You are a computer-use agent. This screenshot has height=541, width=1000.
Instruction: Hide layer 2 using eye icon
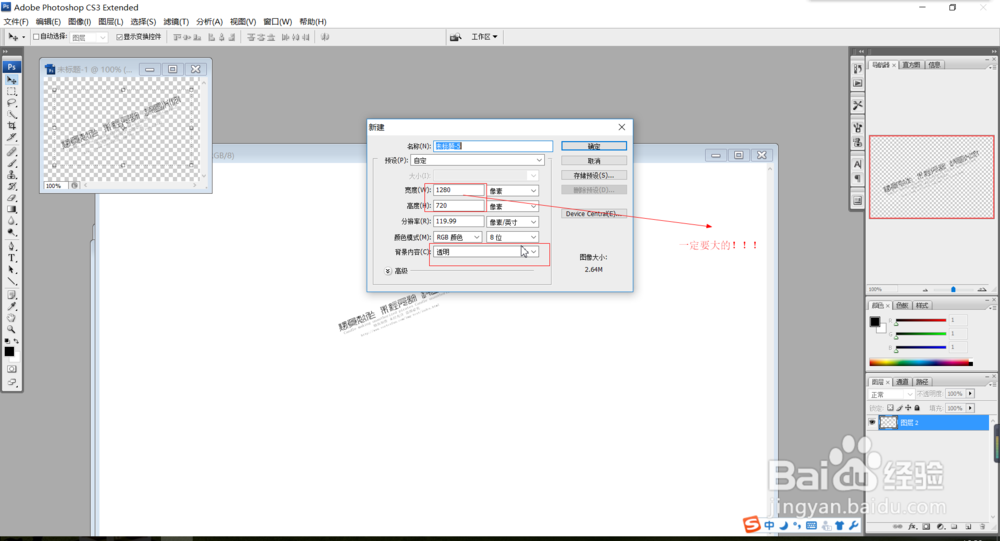pyautogui.click(x=872, y=422)
